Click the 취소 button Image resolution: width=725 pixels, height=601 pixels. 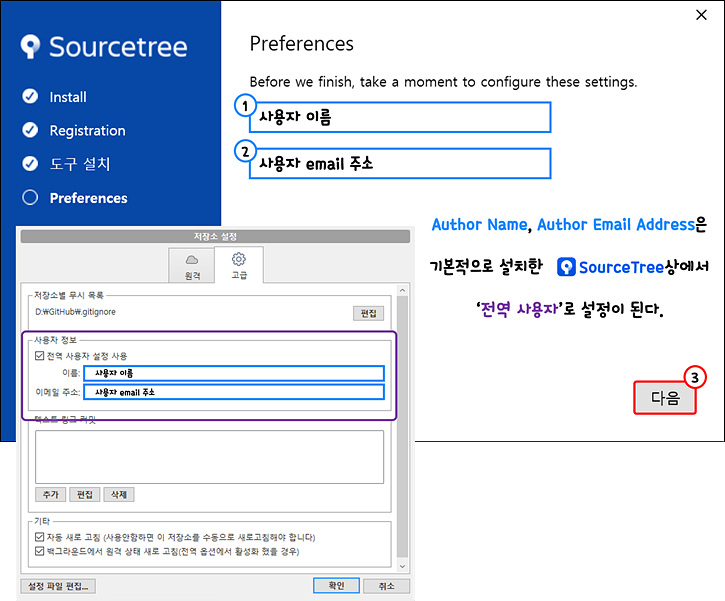[x=387, y=586]
